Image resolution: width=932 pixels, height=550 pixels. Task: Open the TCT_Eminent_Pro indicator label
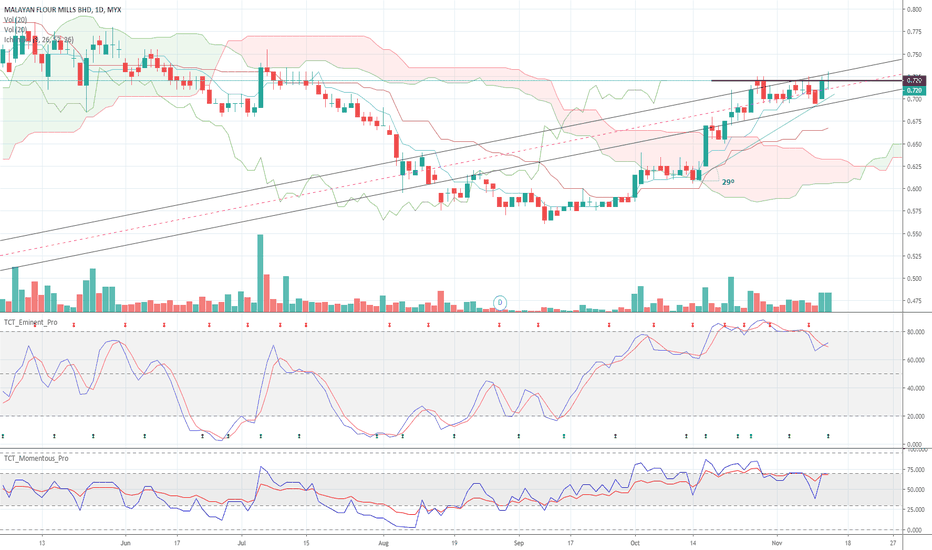[x=31, y=322]
